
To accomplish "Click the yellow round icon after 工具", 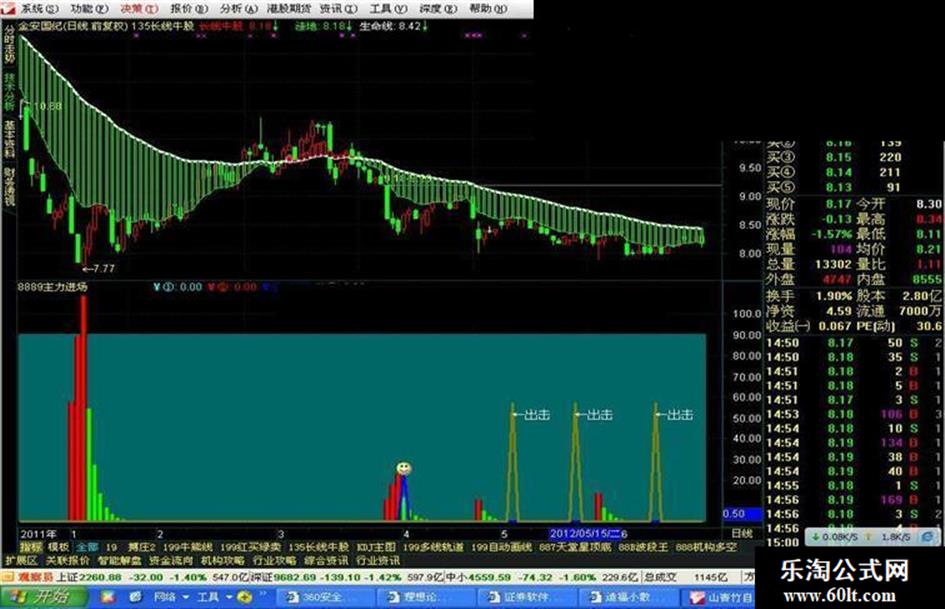I will [245, 597].
